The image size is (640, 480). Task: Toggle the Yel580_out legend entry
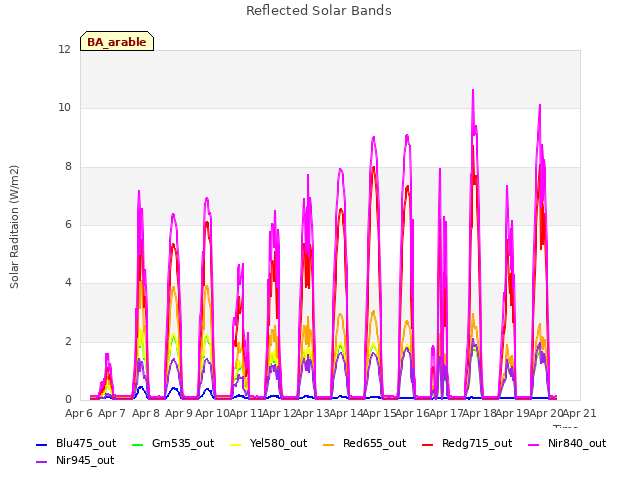tap(269, 443)
